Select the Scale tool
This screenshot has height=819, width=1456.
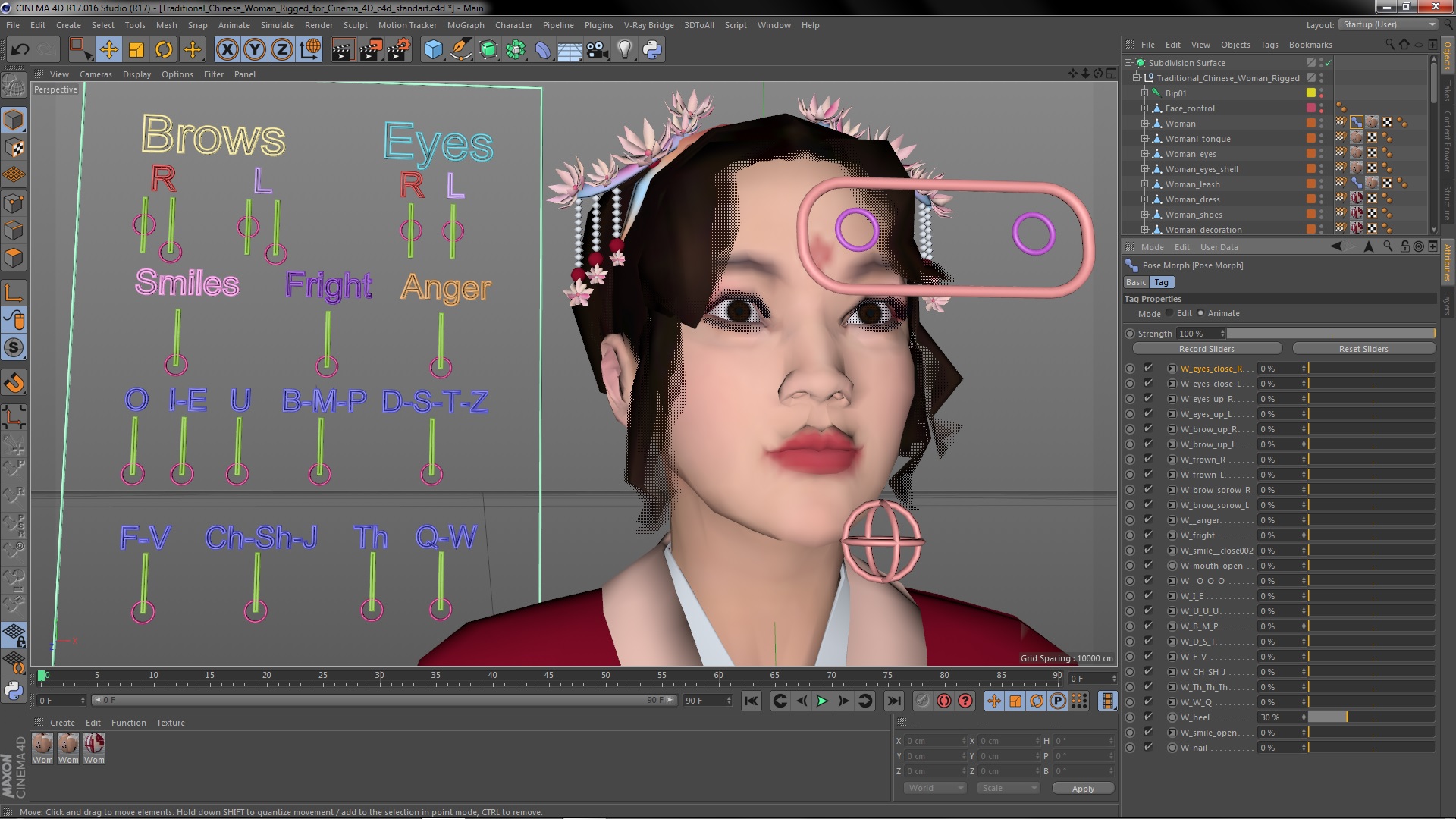click(x=136, y=50)
